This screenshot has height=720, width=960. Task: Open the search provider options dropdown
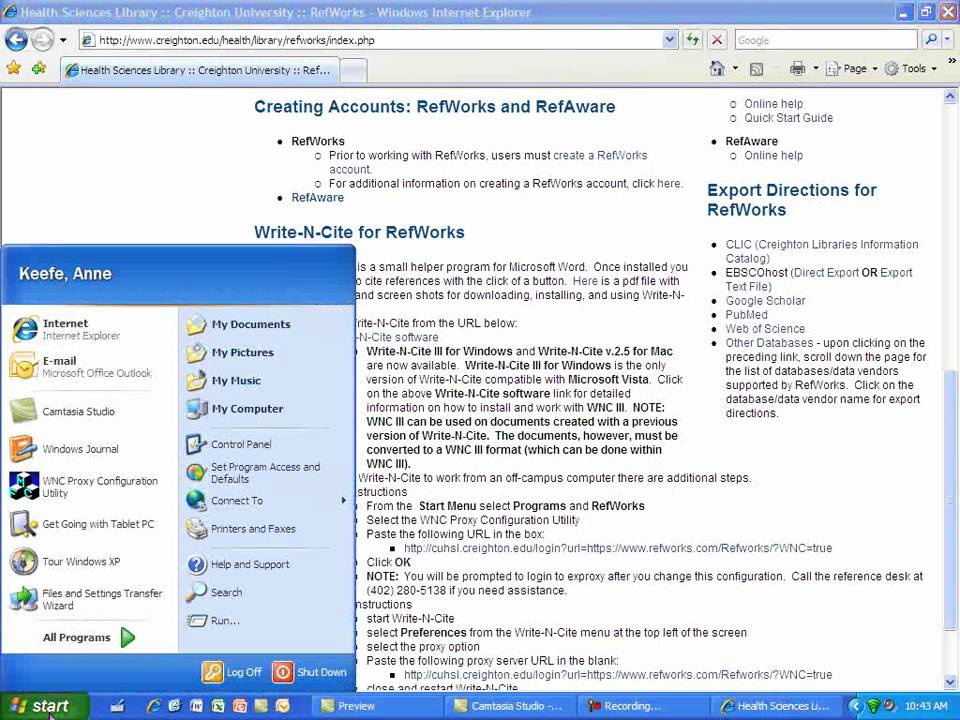(947, 40)
